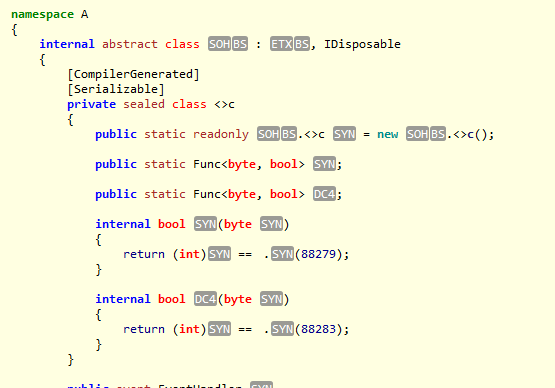Image resolution: width=555 pixels, height=388 pixels.
Task: Click 'class' keyword on the abstract class line
Action: tap(182, 44)
